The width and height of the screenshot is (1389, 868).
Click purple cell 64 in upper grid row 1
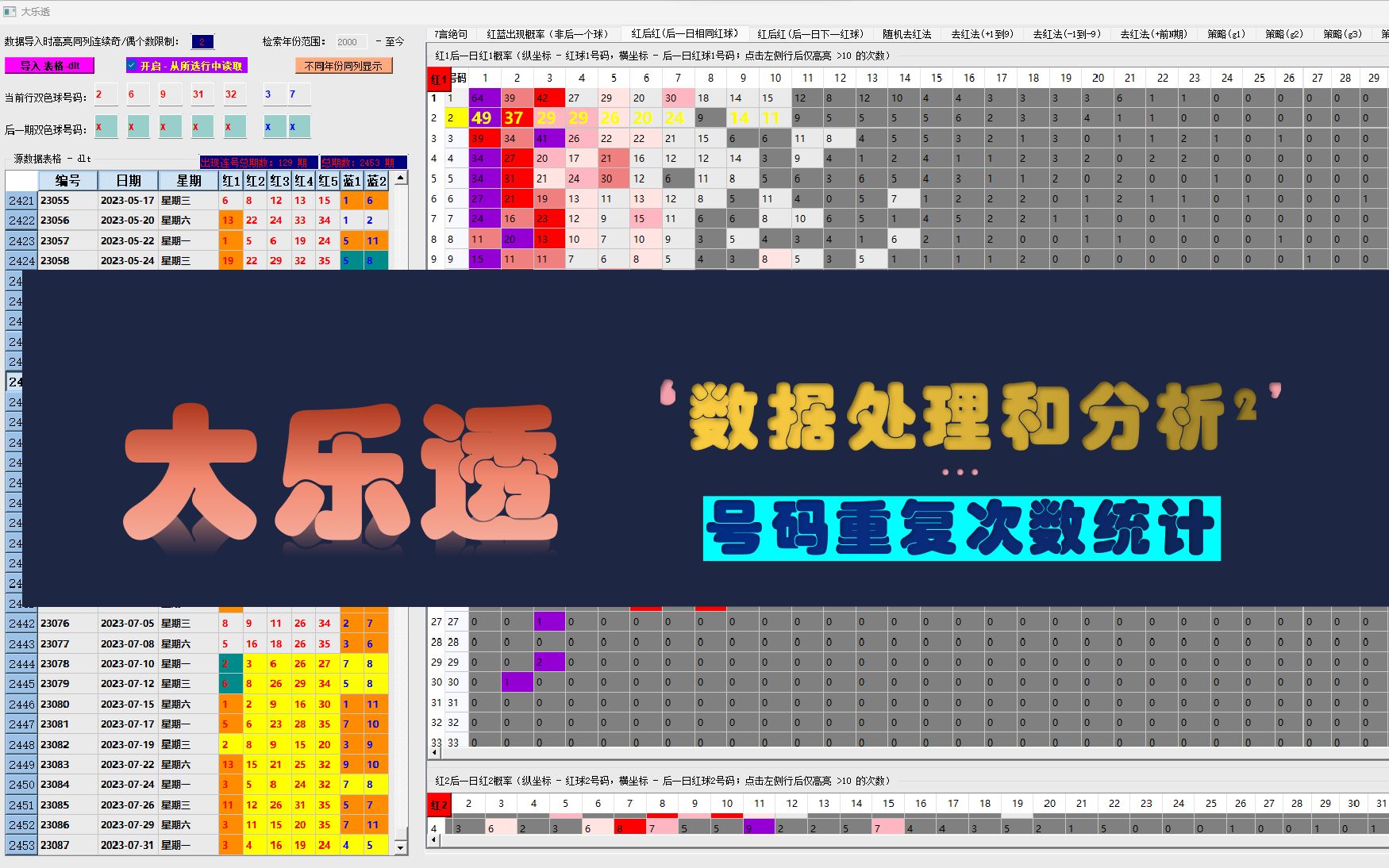pyautogui.click(x=484, y=98)
